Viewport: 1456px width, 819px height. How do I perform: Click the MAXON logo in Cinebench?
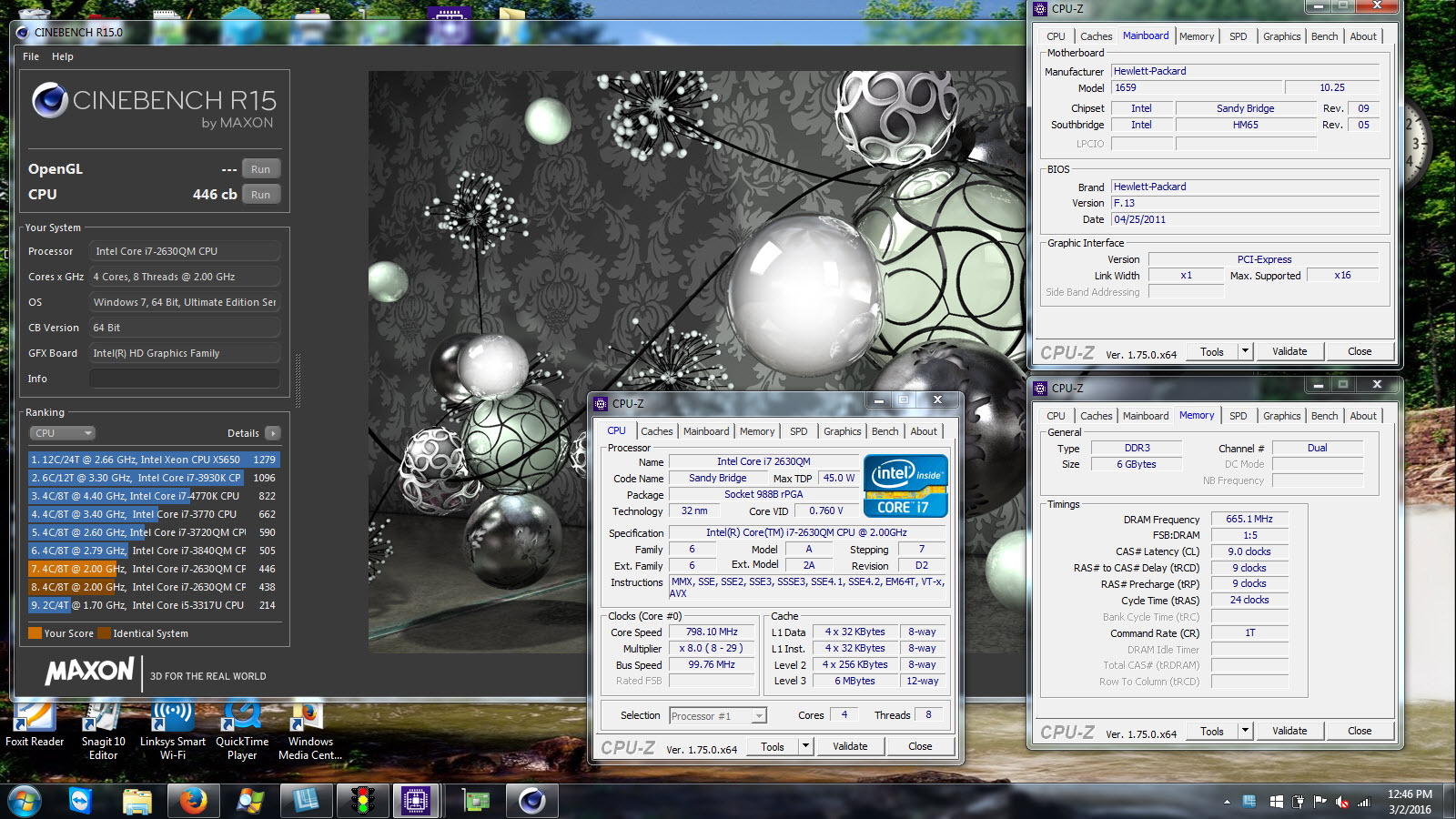pos(90,672)
